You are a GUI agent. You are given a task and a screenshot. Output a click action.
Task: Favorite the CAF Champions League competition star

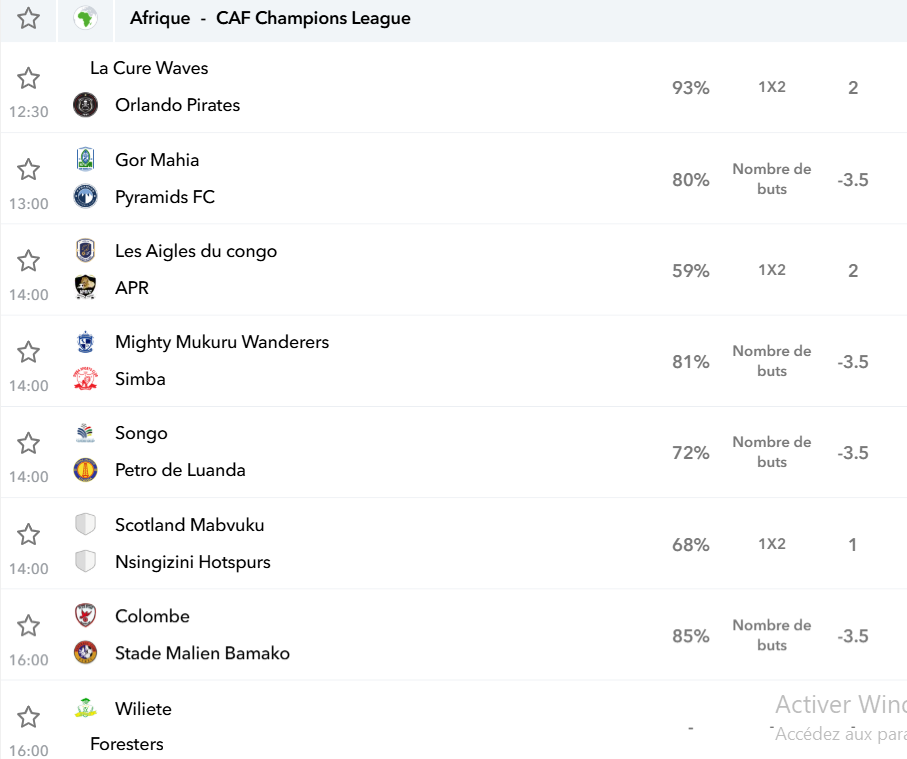tap(28, 18)
